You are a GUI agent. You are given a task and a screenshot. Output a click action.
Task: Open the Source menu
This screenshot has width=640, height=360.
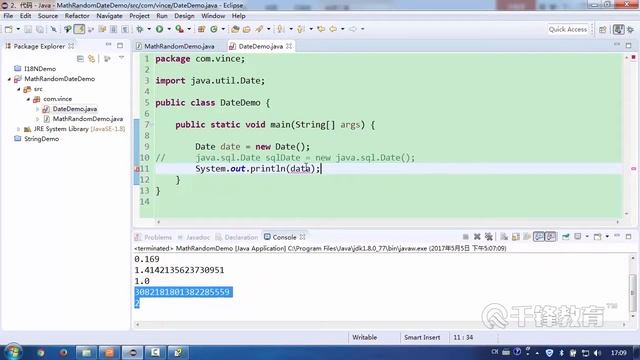pyautogui.click(x=48, y=16)
